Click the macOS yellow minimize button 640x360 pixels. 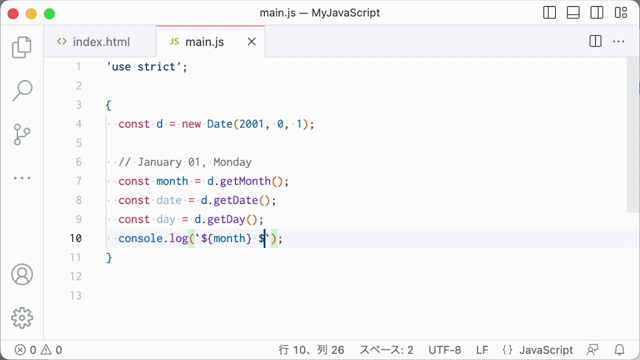[x=31, y=13]
